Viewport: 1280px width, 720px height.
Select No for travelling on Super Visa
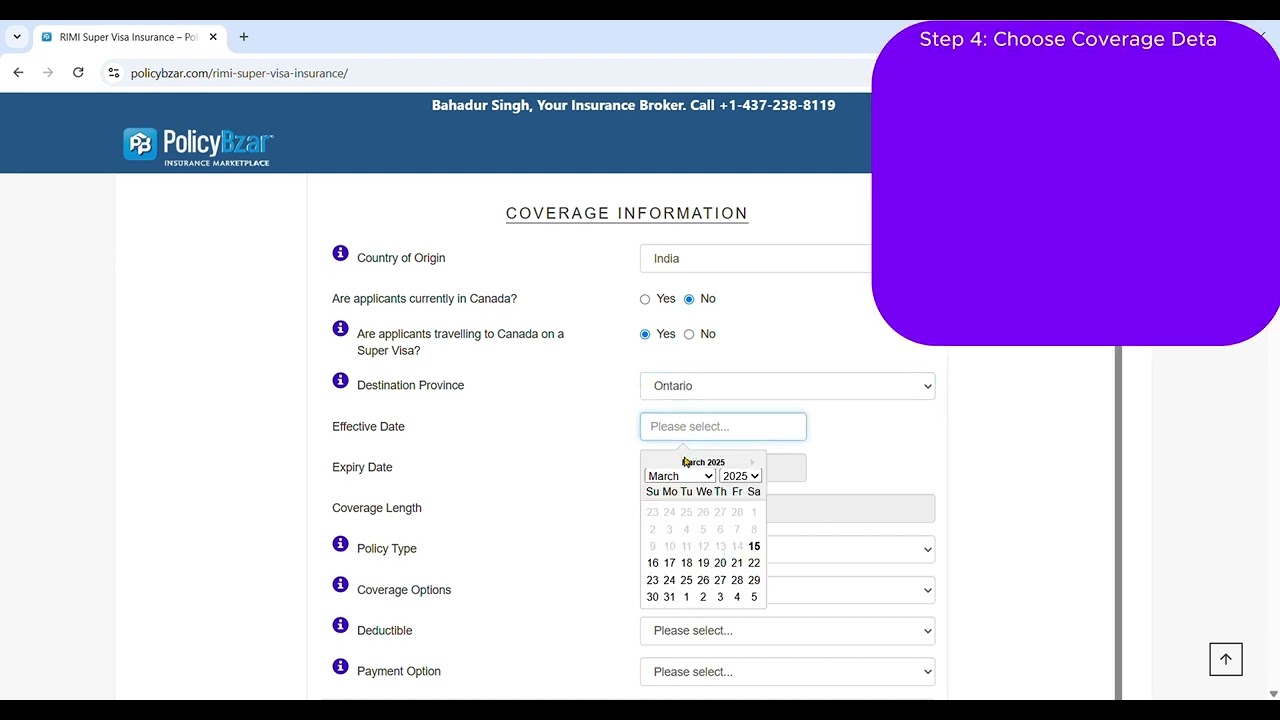[689, 334]
